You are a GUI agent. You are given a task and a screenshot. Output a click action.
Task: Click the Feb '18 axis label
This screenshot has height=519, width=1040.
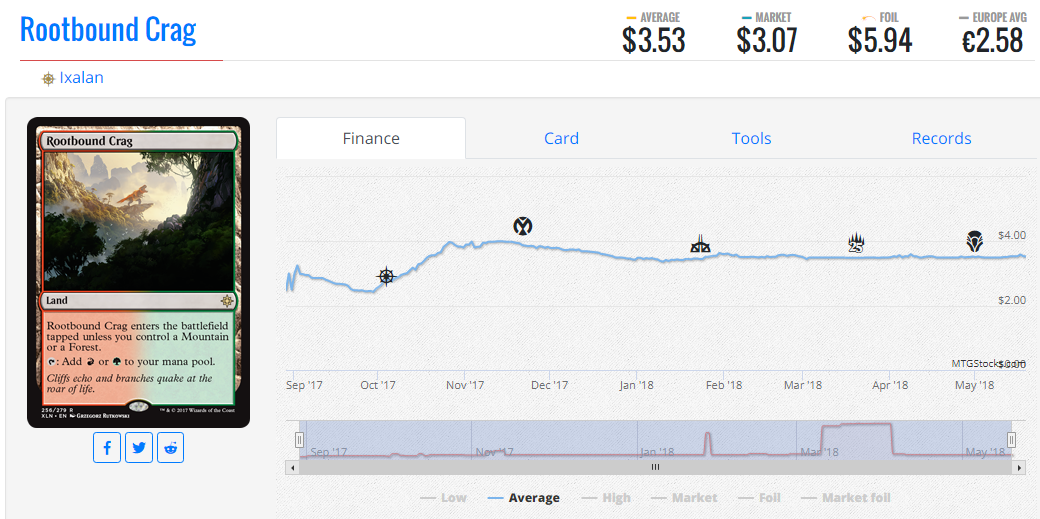point(724,385)
